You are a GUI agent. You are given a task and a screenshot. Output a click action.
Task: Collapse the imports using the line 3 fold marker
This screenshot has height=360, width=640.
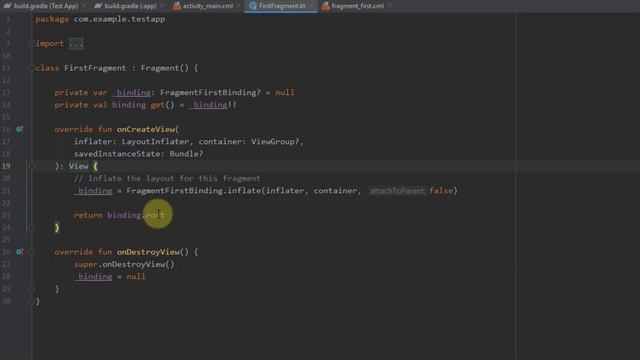31,44
